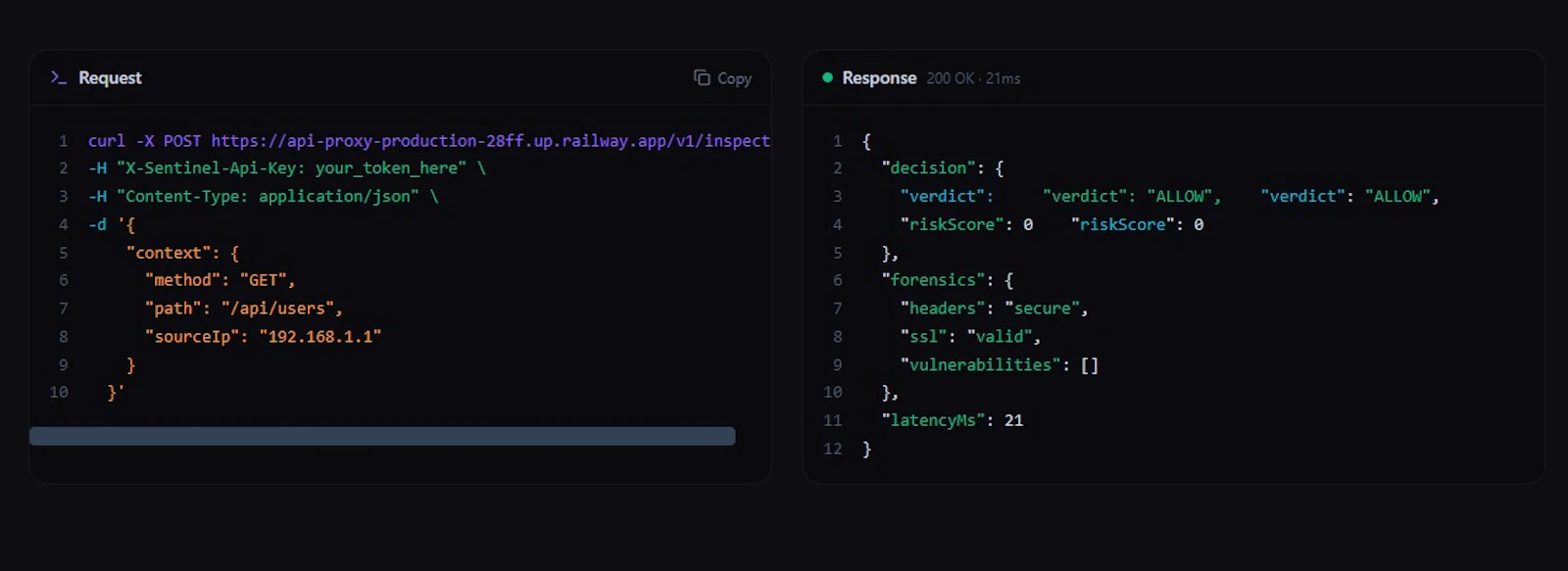The image size is (1568, 571).
Task: Click the terminal prompt icon beside Request
Action: pos(59,77)
